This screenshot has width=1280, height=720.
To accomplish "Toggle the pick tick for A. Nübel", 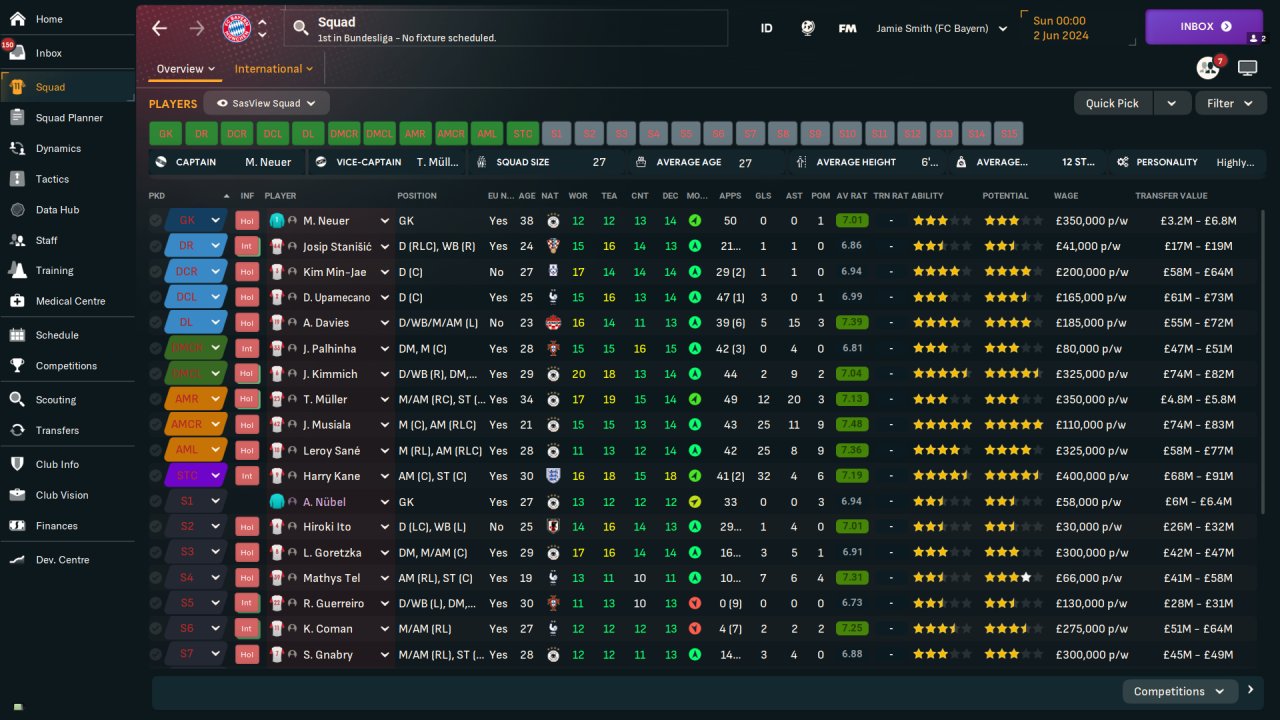I will tap(155, 502).
